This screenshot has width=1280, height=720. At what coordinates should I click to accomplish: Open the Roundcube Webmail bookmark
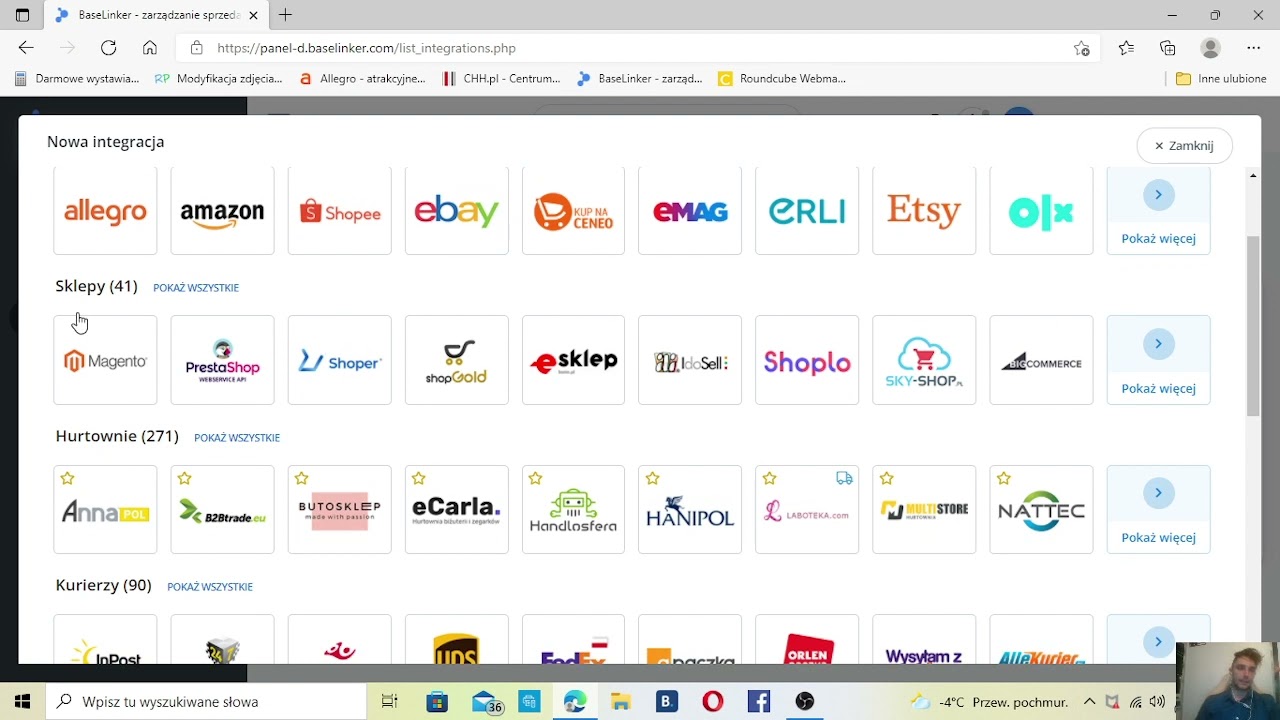coord(782,78)
